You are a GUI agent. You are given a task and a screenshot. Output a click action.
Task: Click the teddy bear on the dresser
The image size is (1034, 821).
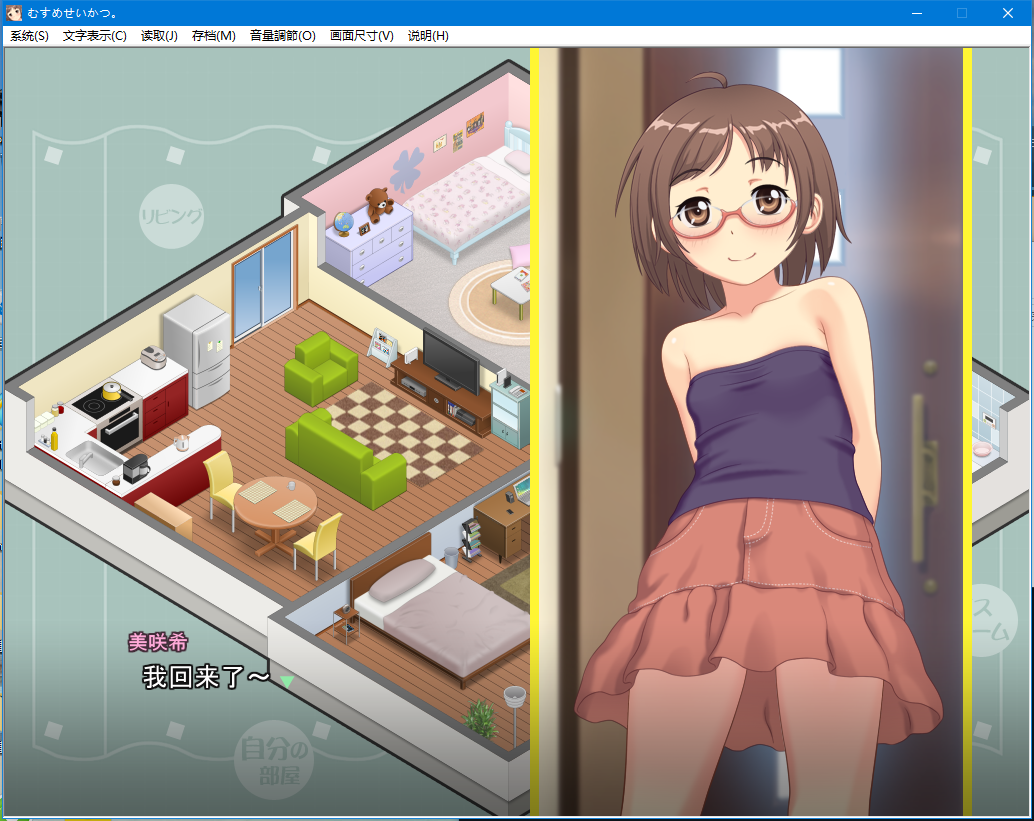coord(379,204)
